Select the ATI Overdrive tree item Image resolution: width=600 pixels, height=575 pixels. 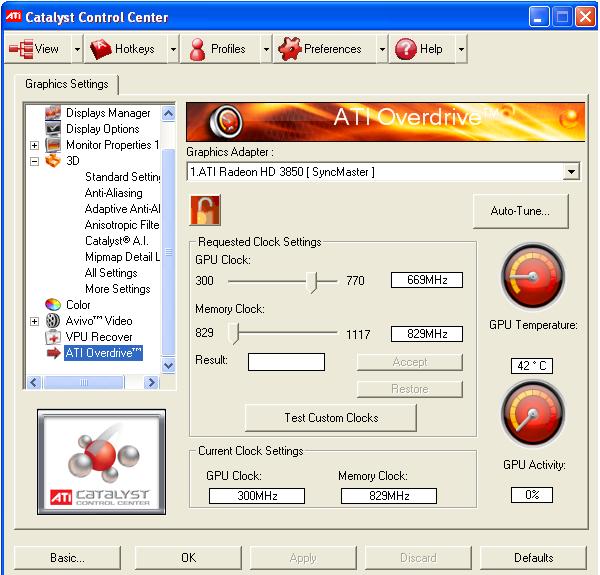tap(103, 353)
